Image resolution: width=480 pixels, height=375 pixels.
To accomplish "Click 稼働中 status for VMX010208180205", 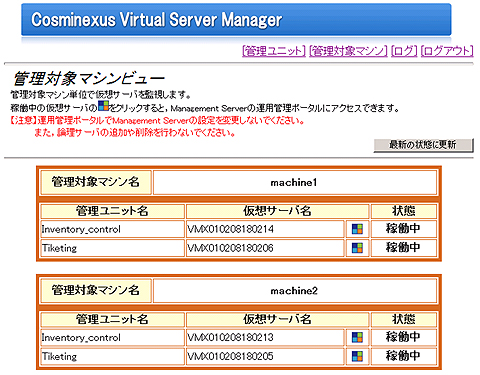I will 404,356.
